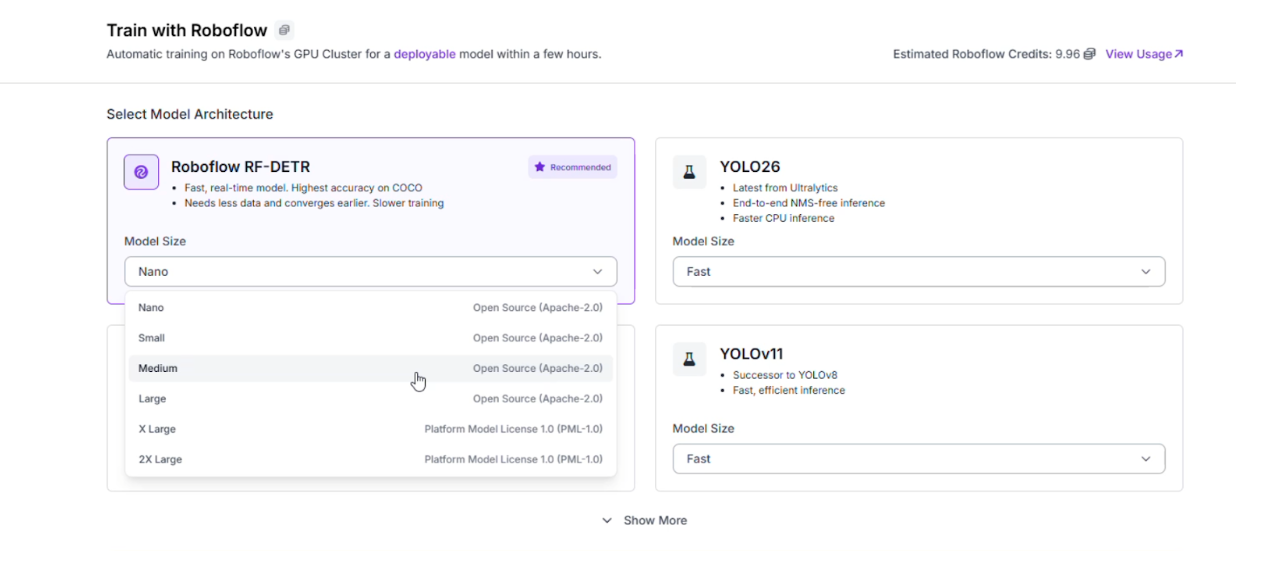The height and width of the screenshot is (564, 1286).
Task: Click the Roboflow RF-DETR purple logo icon
Action: 141,172
